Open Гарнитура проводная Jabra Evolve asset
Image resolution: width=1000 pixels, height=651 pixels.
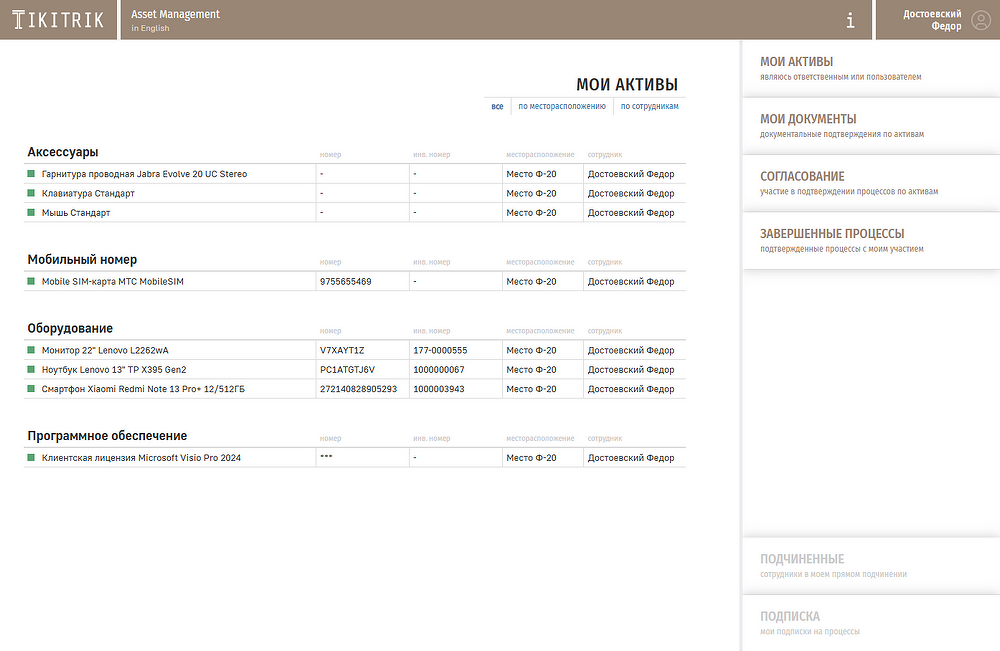point(144,174)
